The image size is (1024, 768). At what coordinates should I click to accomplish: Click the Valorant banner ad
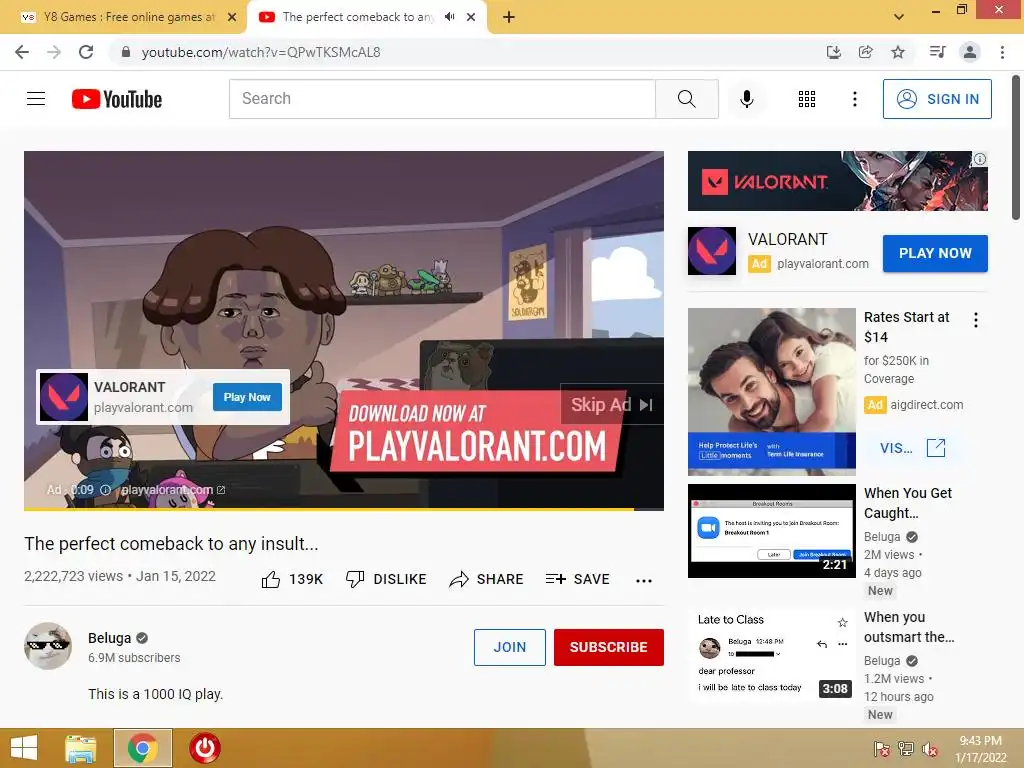(x=837, y=181)
